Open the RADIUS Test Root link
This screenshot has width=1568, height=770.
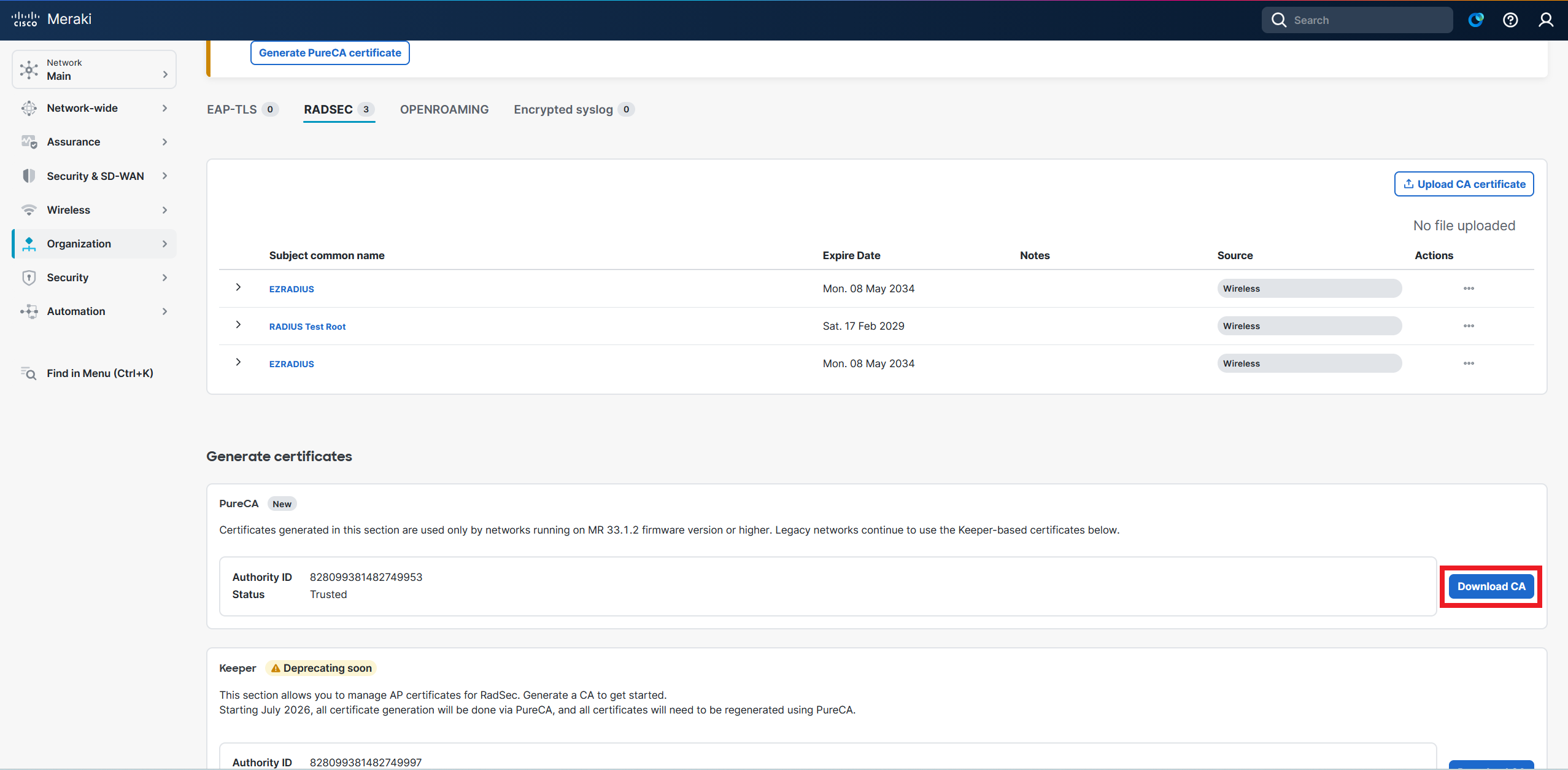[307, 327]
